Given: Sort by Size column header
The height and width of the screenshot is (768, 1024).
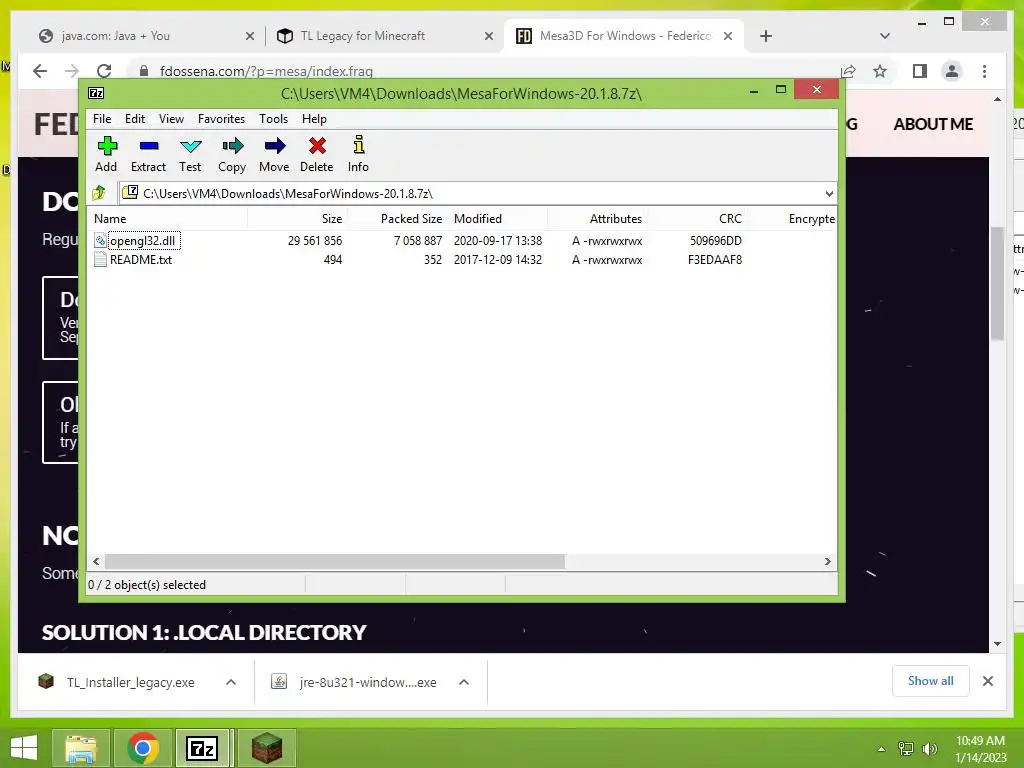Looking at the screenshot, I should click(x=297, y=219).
